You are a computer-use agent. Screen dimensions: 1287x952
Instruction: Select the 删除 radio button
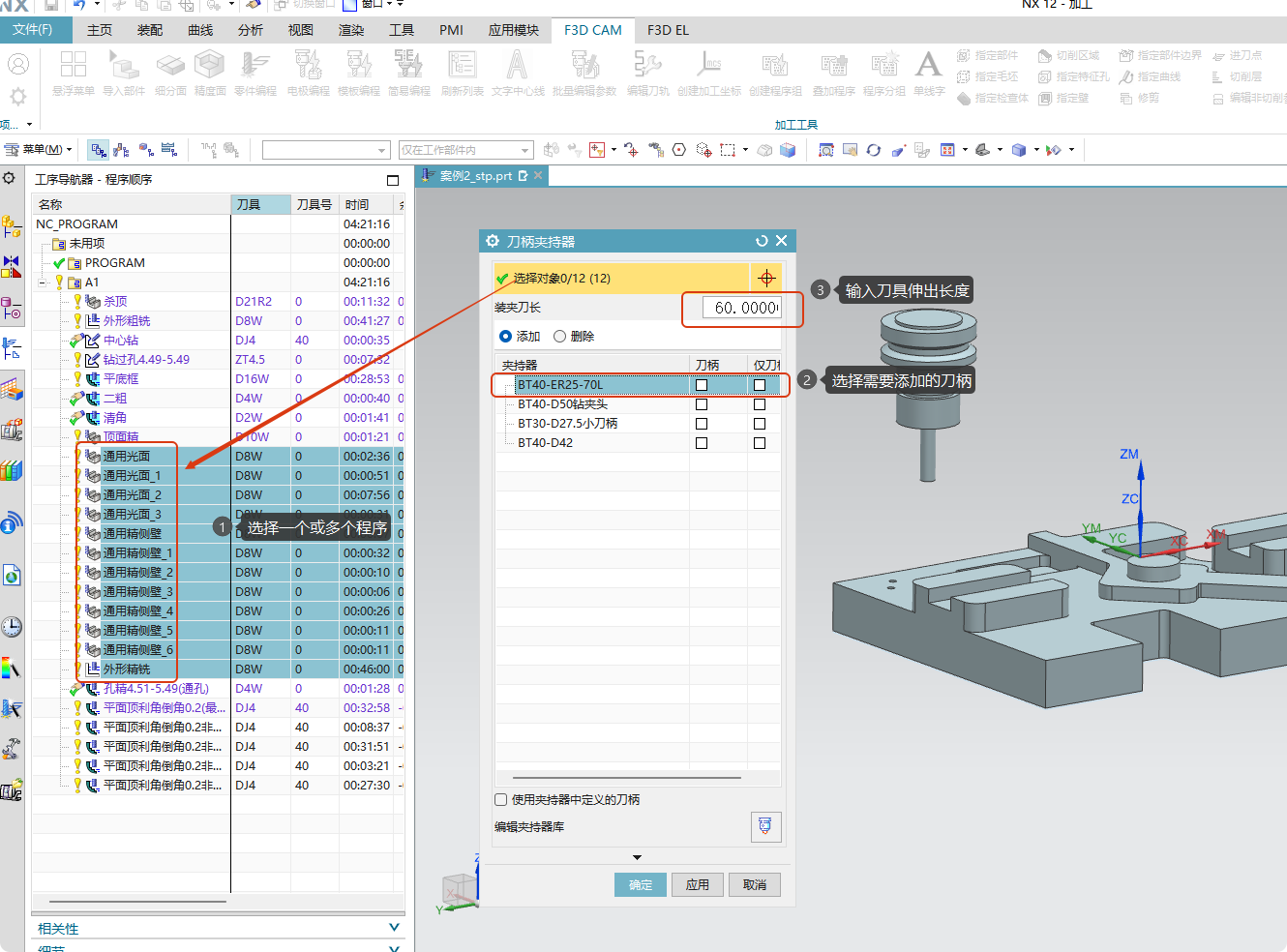(x=559, y=337)
